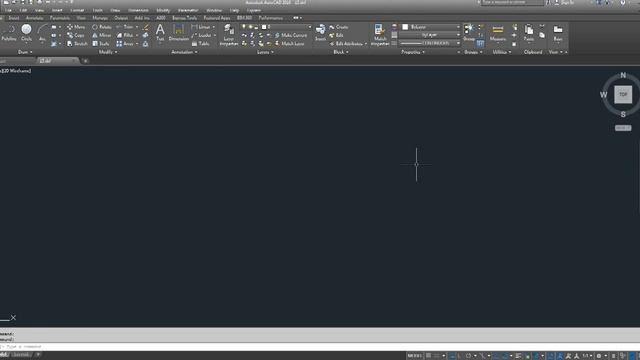Image resolution: width=640 pixels, height=360 pixels.
Task: Toggle MODEL space in status bar
Action: click(x=414, y=356)
